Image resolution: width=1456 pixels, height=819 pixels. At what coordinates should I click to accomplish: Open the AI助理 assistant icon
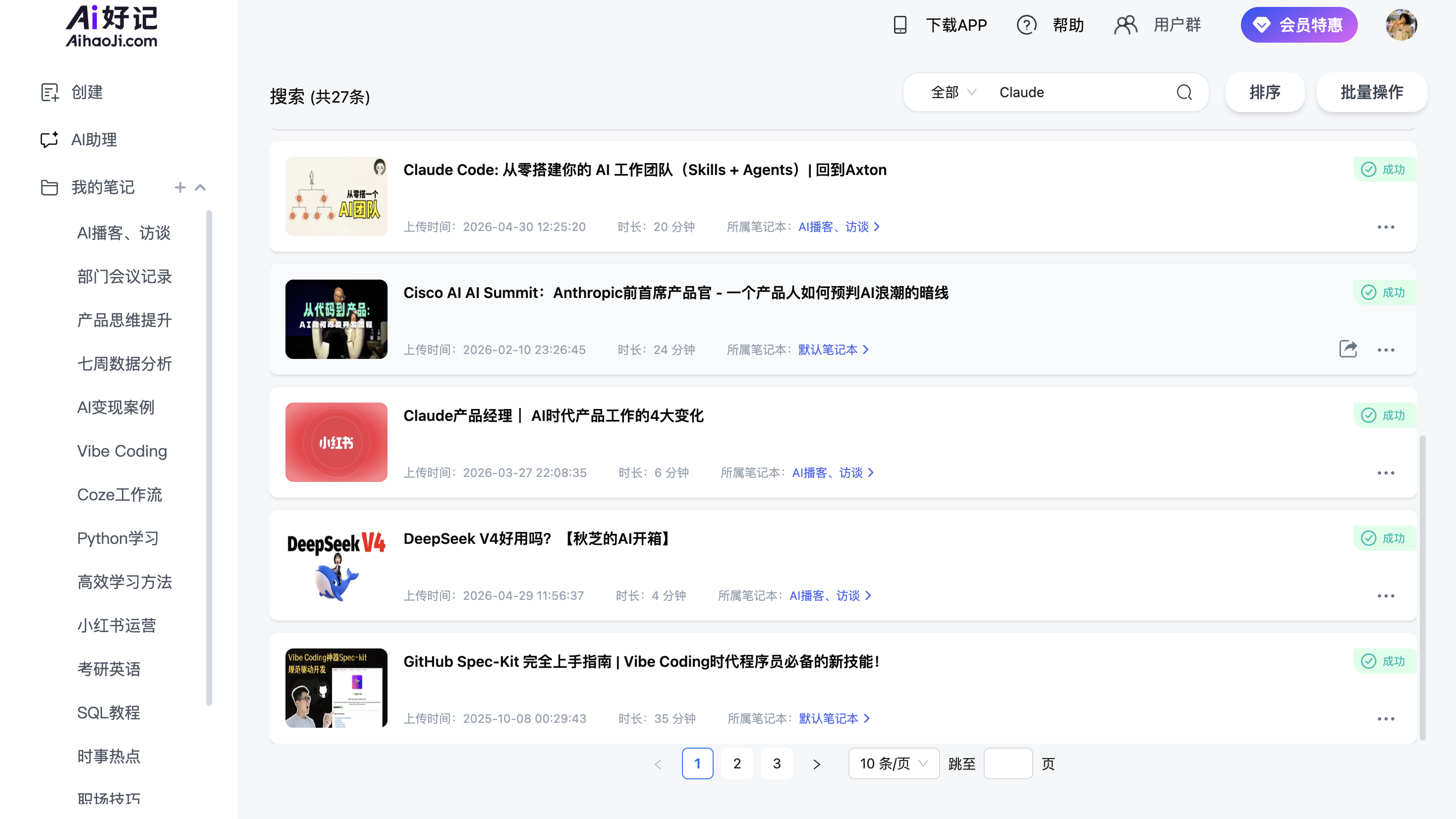(x=50, y=139)
